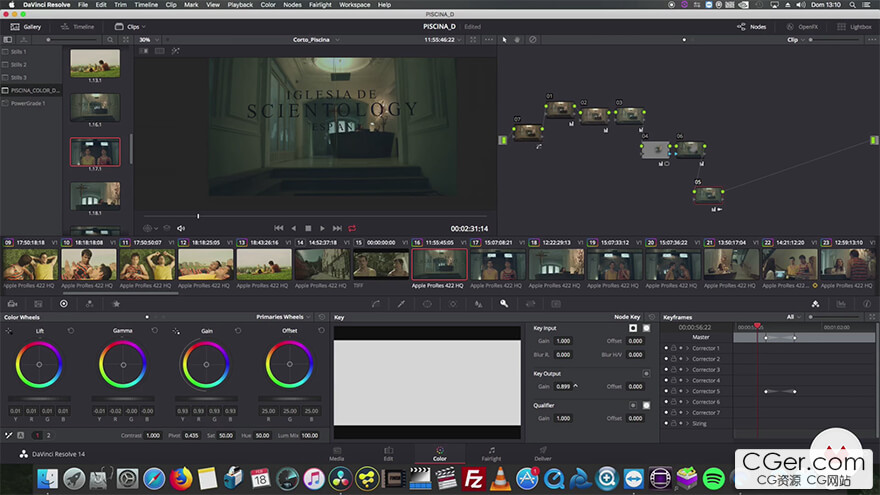Switch to the Deliver page
Image resolution: width=880 pixels, height=495 pixels.
pos(543,453)
